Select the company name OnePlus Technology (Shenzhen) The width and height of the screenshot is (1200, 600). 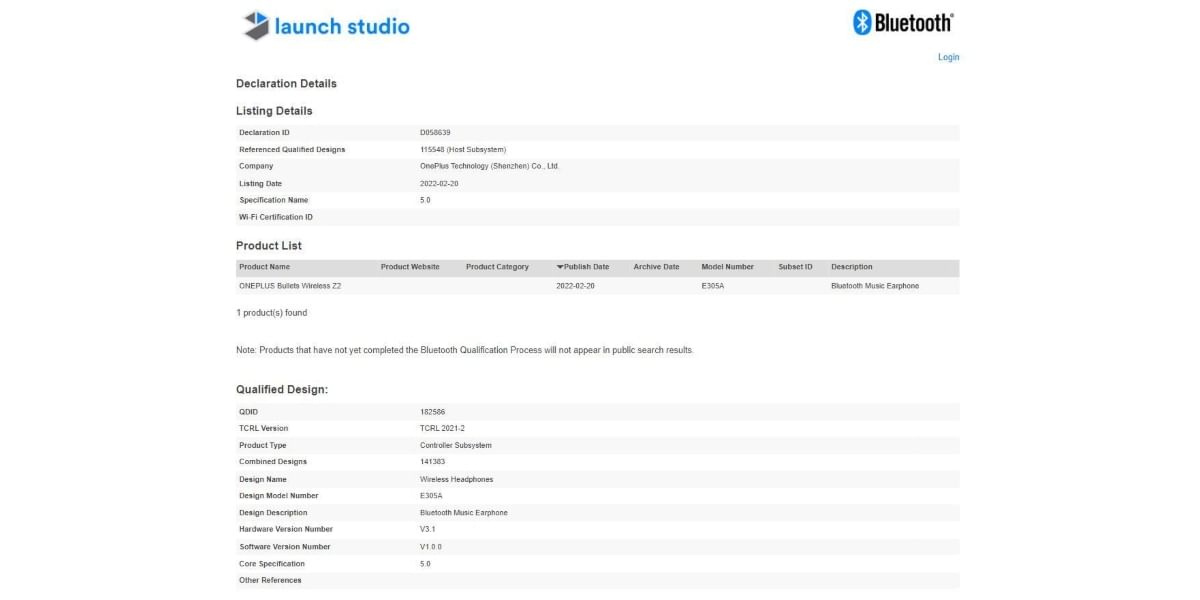pyautogui.click(x=490, y=166)
